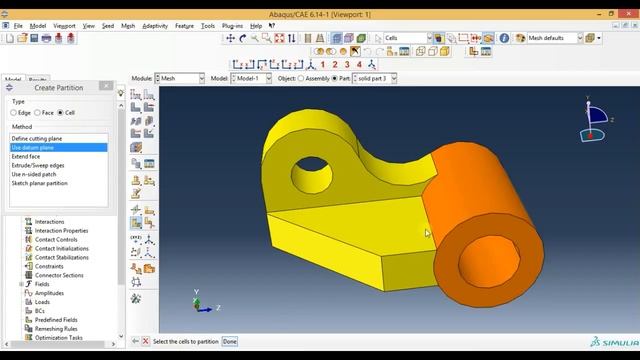The image size is (640, 360).
Task: Select BCs in the model tree
Action: [x=40, y=311]
